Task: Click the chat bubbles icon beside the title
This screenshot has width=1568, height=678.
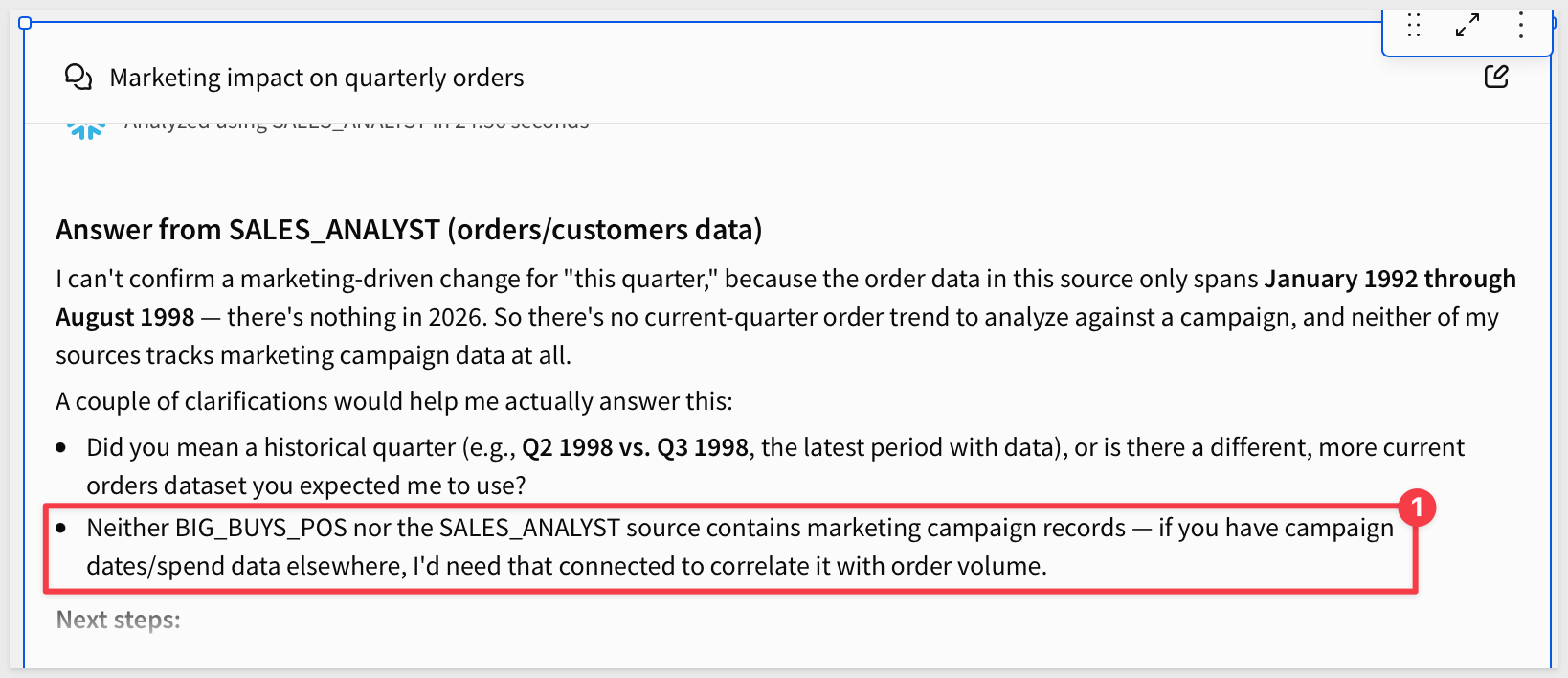Action: click(78, 77)
